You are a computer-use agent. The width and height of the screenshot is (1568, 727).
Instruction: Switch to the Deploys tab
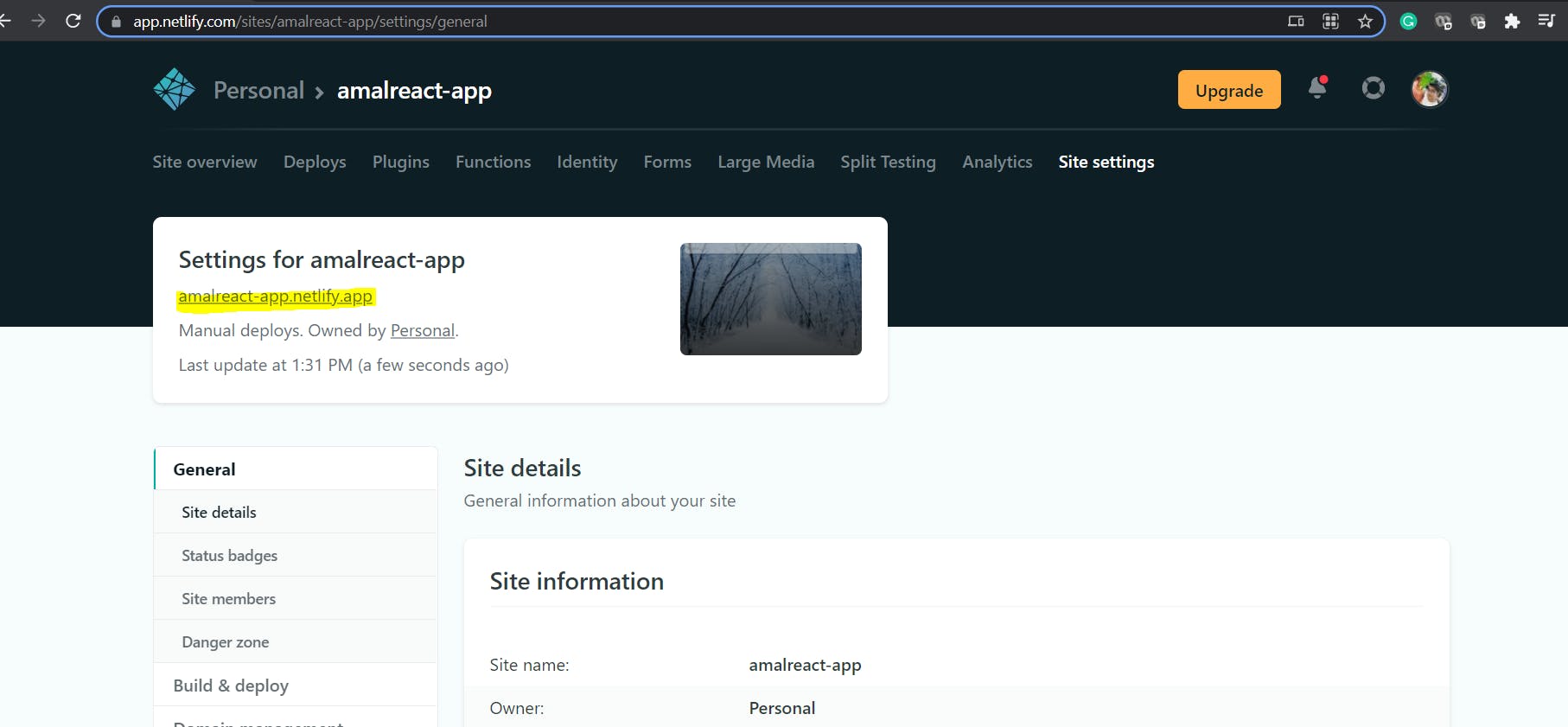click(315, 162)
